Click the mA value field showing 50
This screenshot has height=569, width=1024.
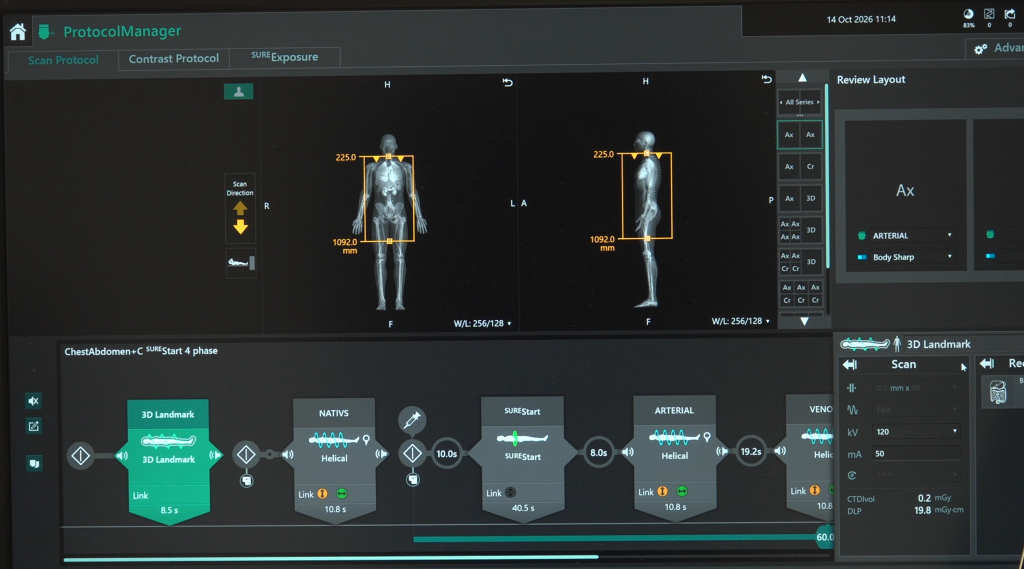tap(916, 453)
